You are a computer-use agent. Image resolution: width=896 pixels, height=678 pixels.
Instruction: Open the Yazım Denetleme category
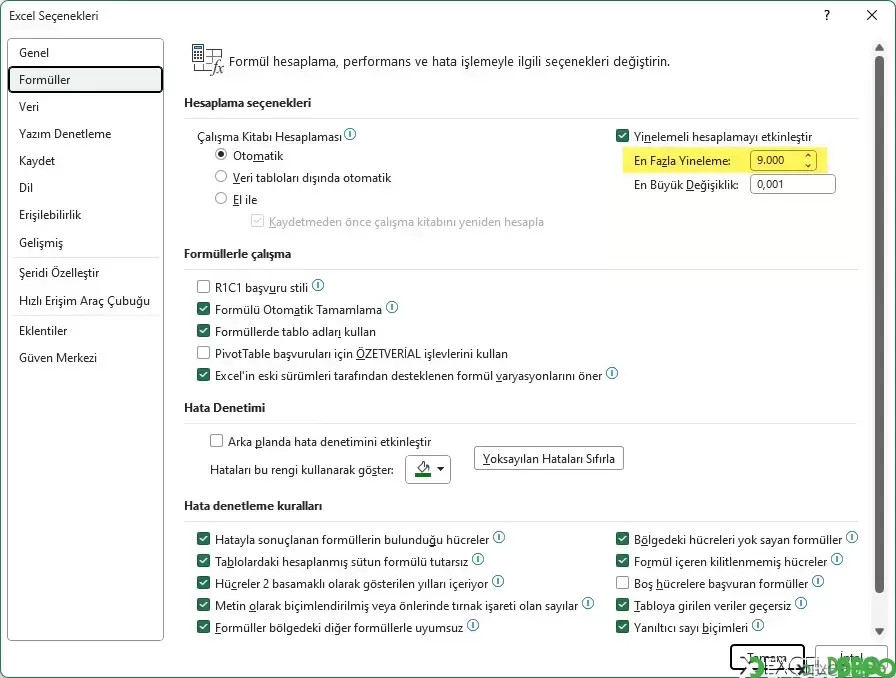[x=86, y=134]
